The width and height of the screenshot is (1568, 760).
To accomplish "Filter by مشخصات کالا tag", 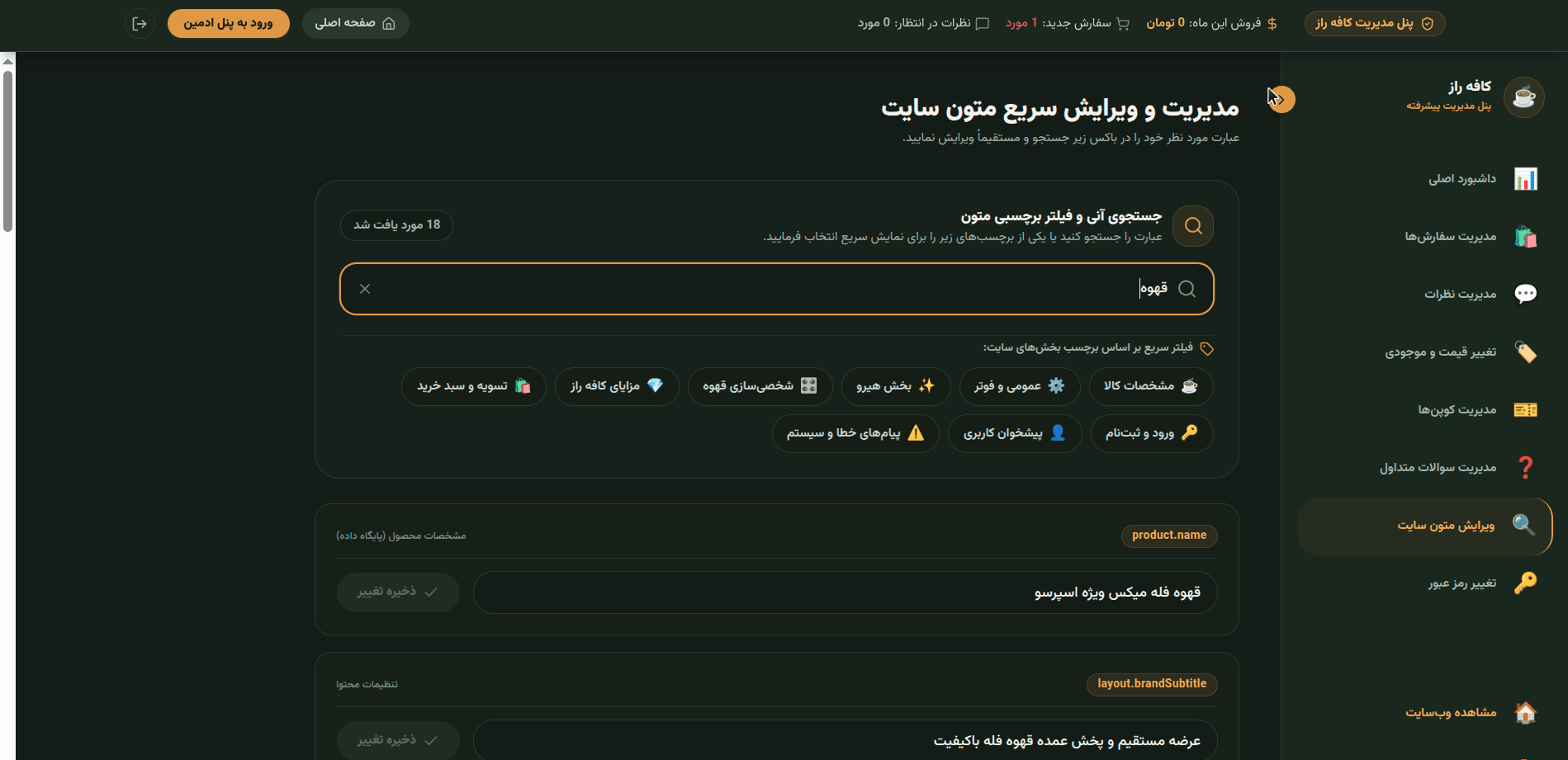I will click(x=1151, y=386).
